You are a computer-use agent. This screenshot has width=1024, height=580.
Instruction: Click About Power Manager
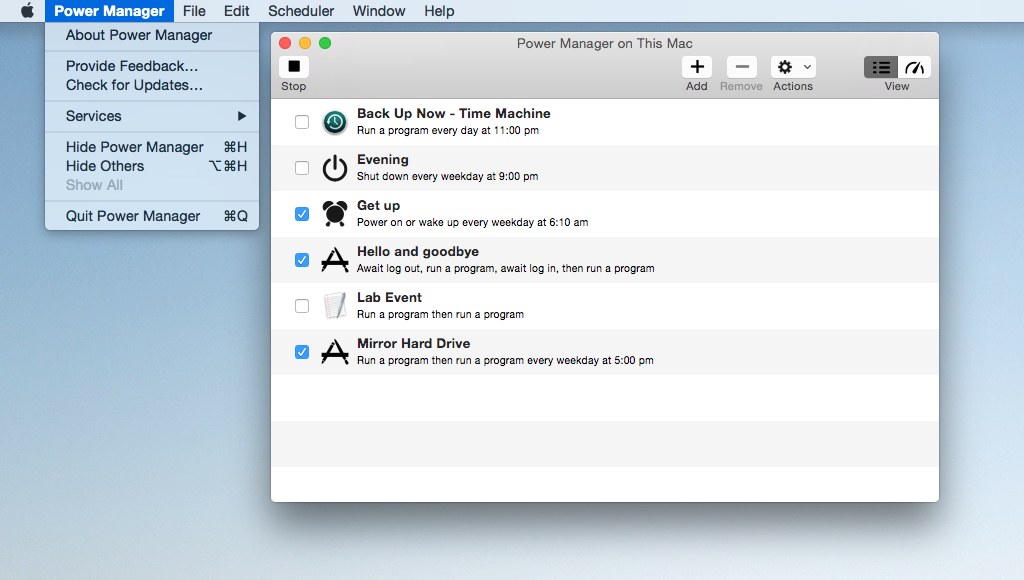coord(139,35)
